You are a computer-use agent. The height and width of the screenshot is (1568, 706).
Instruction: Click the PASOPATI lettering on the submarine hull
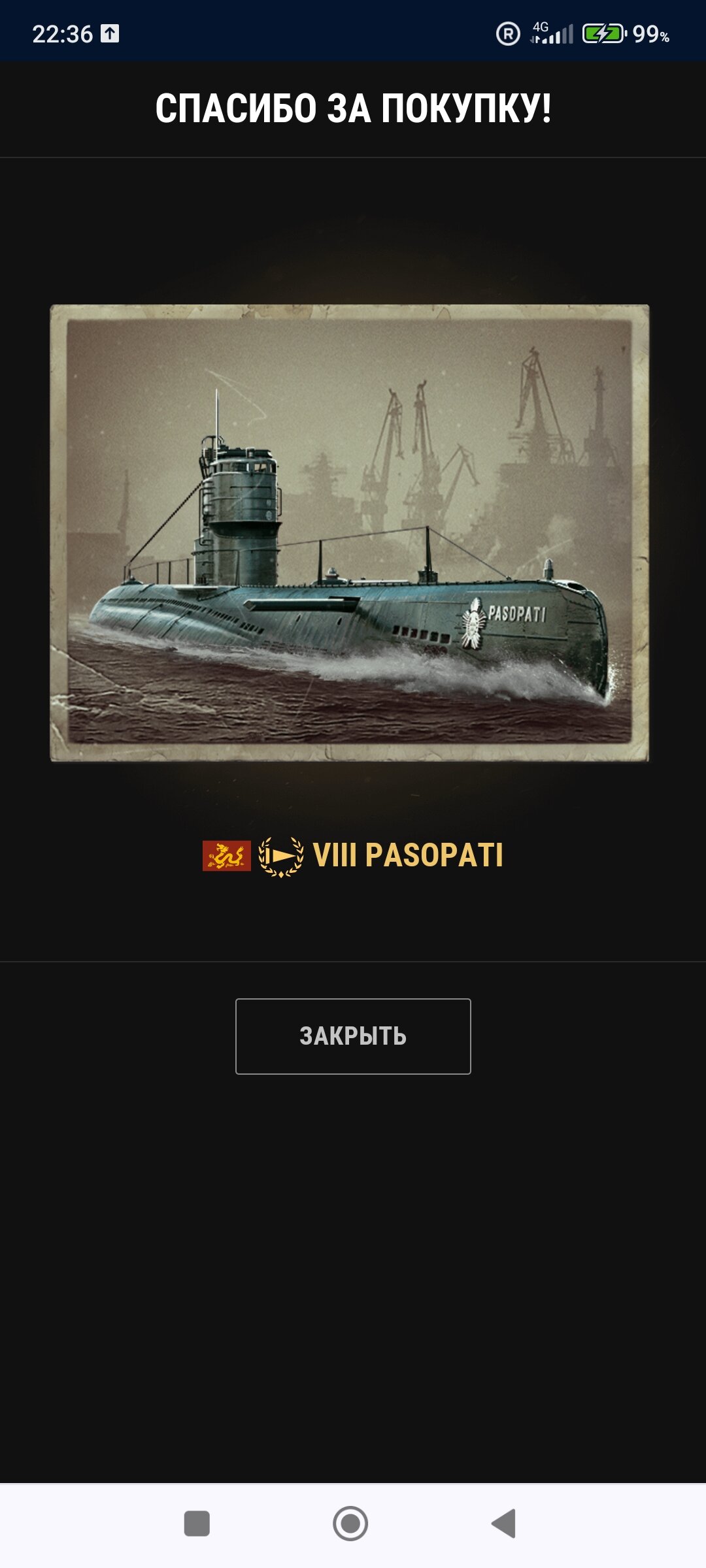[x=516, y=613]
